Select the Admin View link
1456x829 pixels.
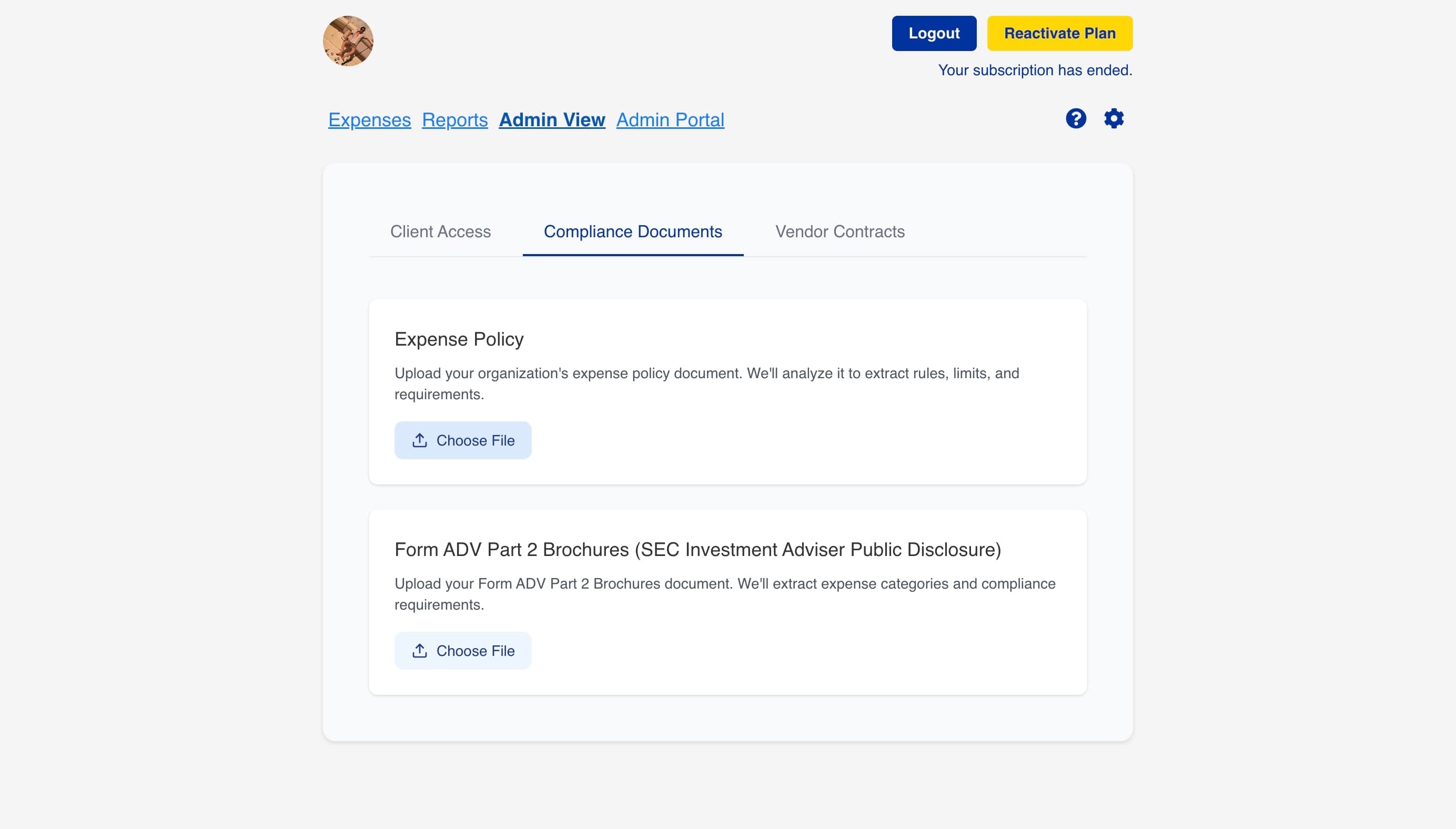pos(552,119)
